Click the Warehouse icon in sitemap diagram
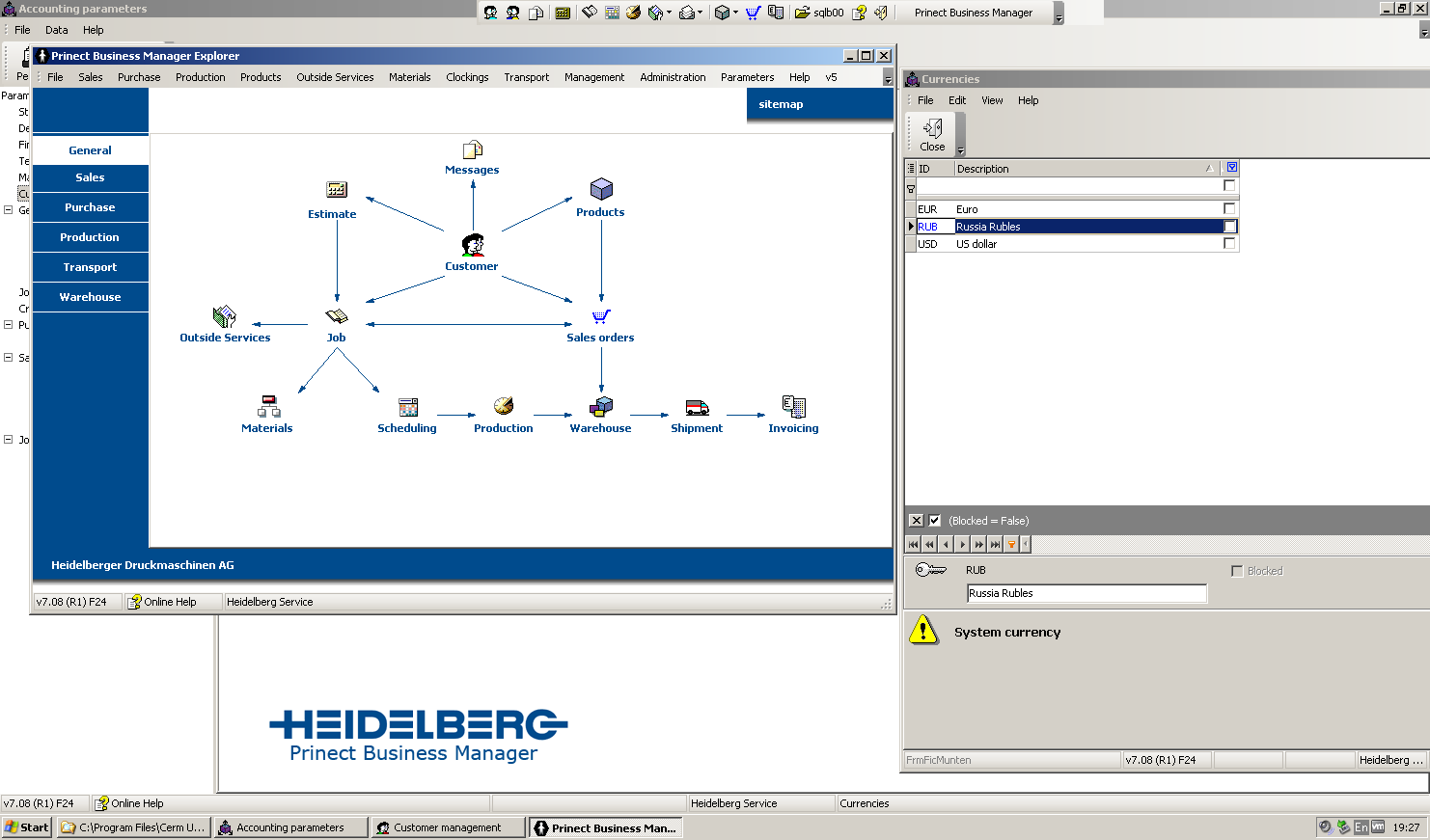This screenshot has width=1430, height=840. tap(601, 407)
